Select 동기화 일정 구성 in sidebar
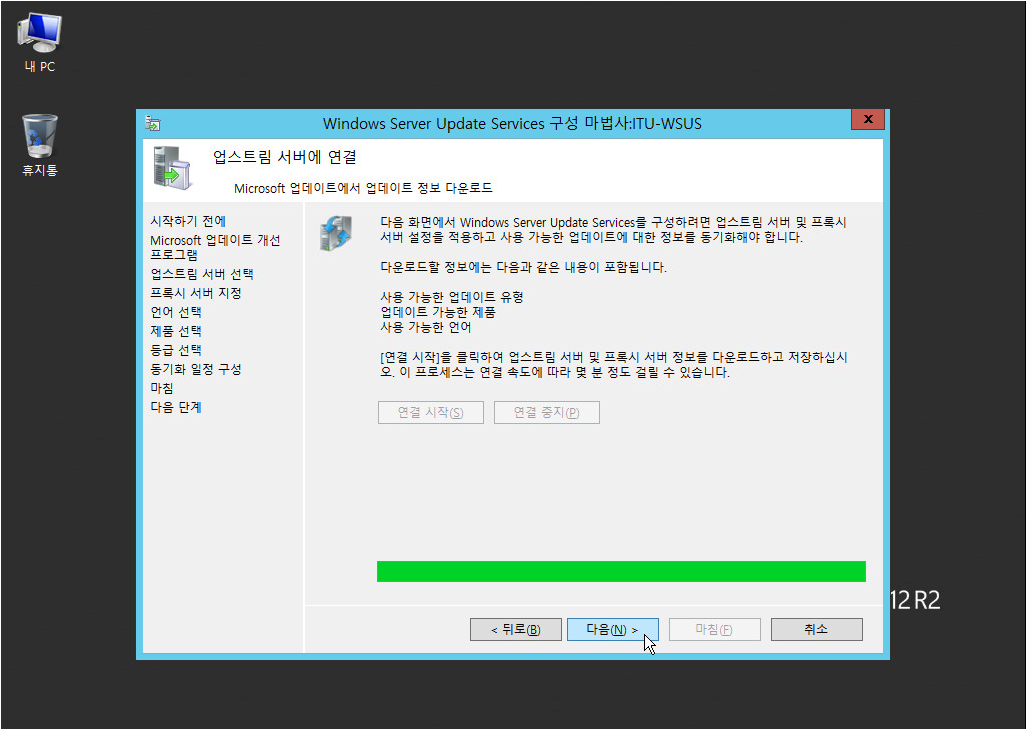 coord(195,369)
